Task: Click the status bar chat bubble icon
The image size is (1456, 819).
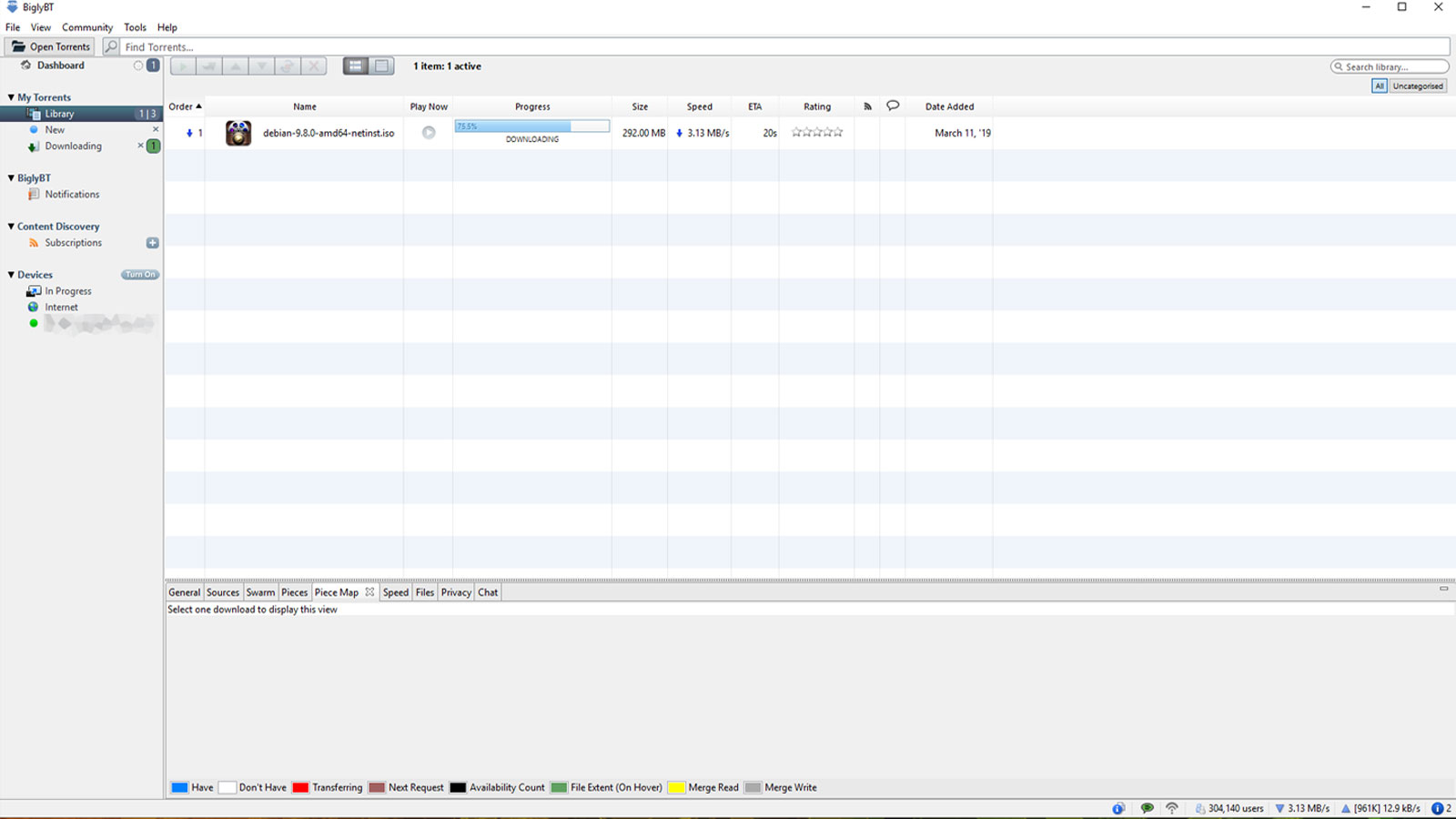Action: pyautogui.click(x=1148, y=808)
